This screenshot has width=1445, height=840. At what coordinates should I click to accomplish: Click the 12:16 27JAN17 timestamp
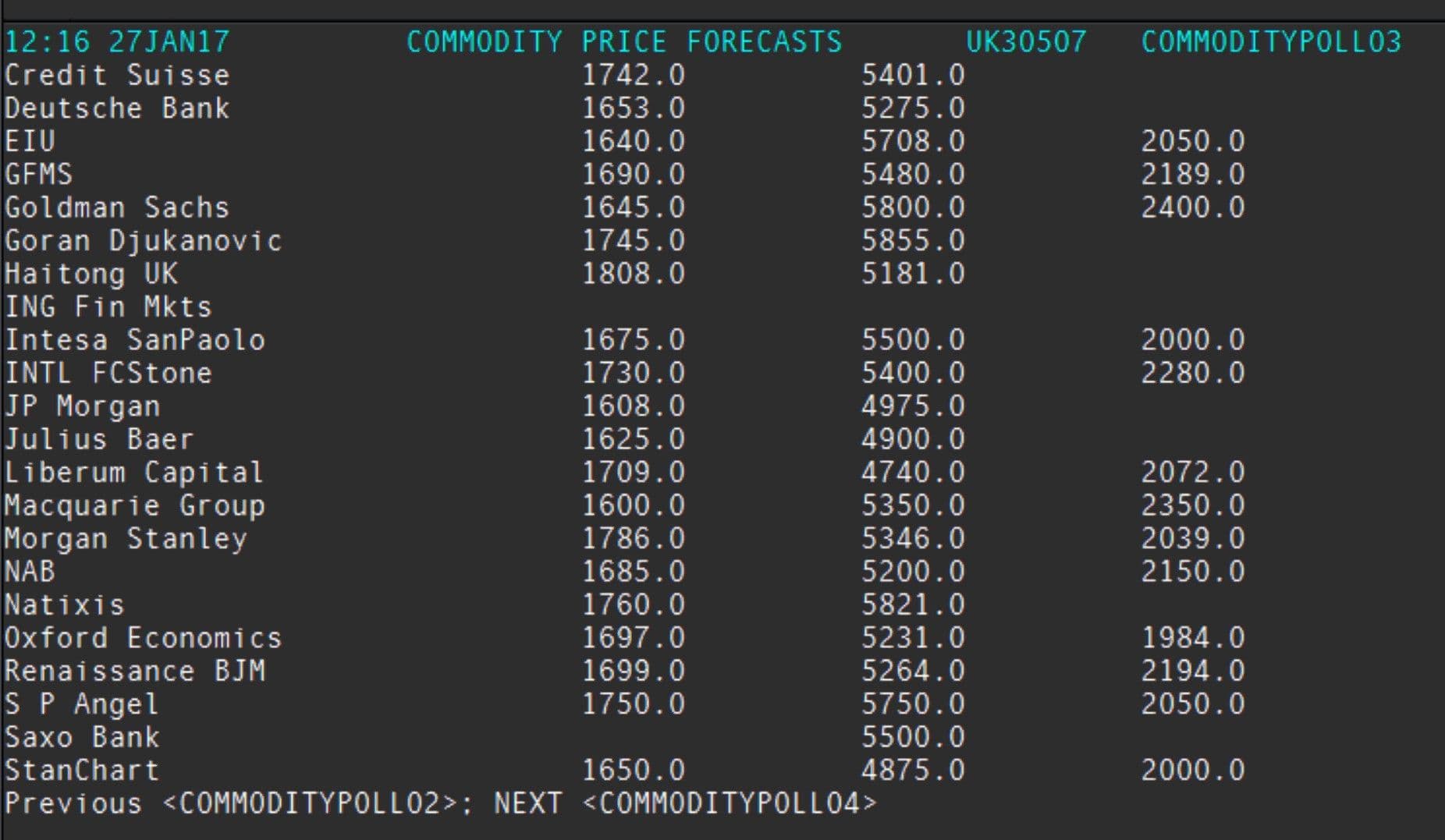coord(117,41)
